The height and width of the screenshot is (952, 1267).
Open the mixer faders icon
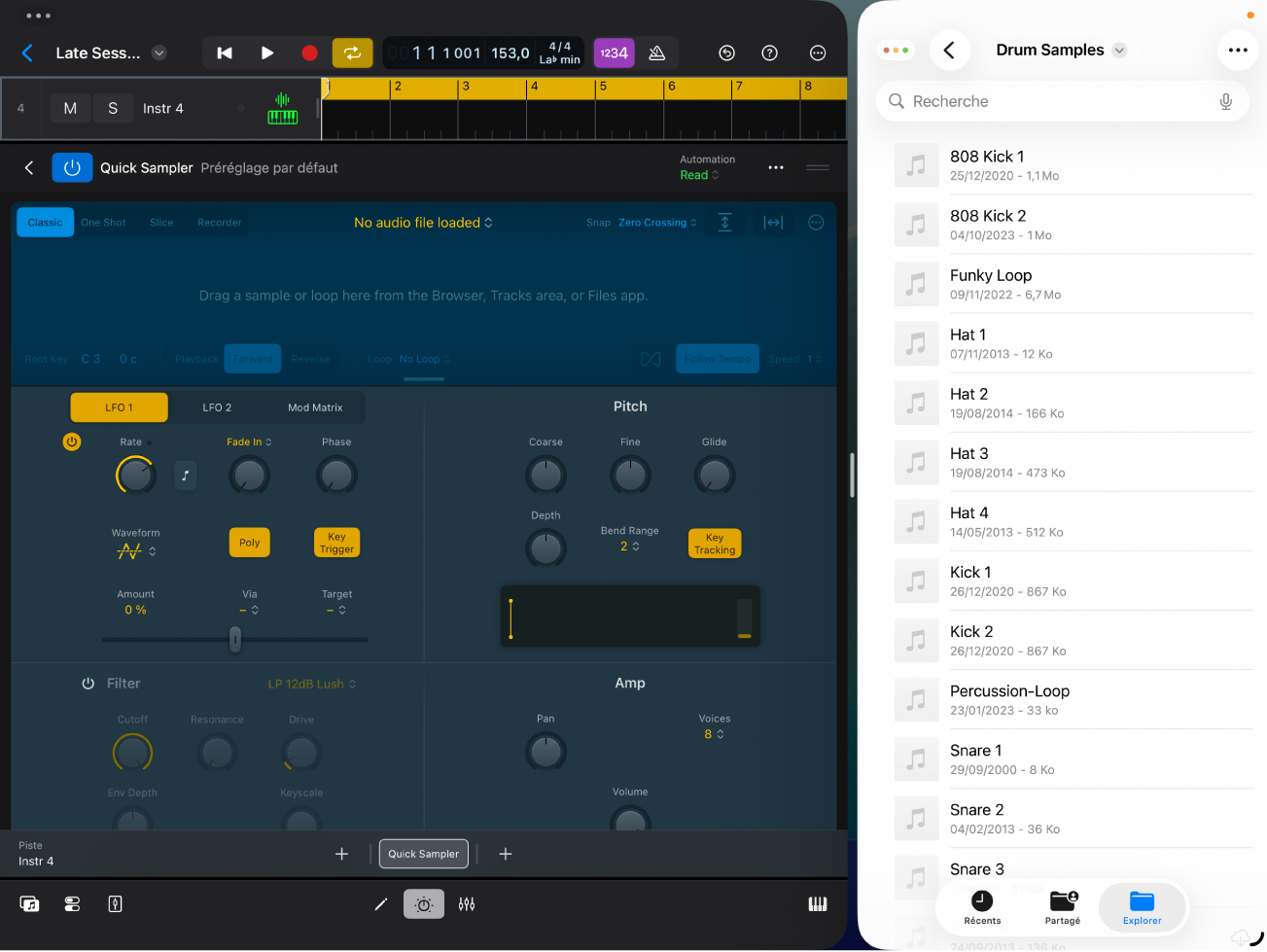pyautogui.click(x=467, y=904)
